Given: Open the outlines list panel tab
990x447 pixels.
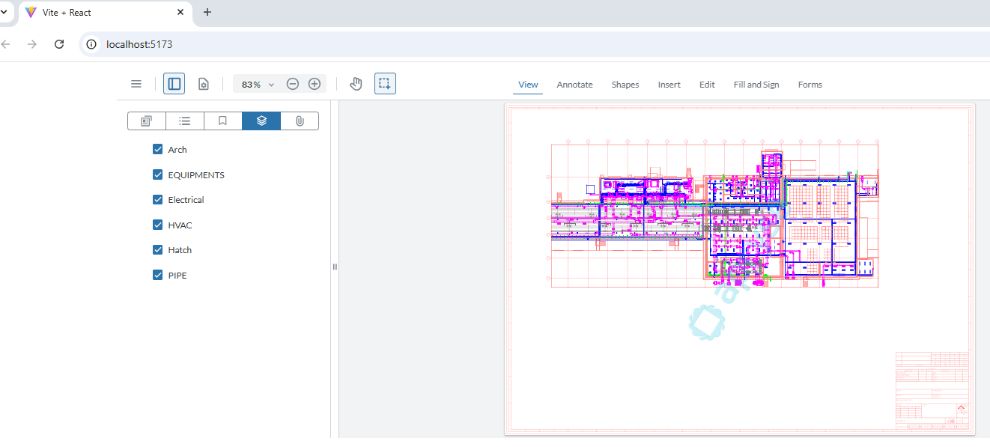Looking at the screenshot, I should click(x=185, y=121).
